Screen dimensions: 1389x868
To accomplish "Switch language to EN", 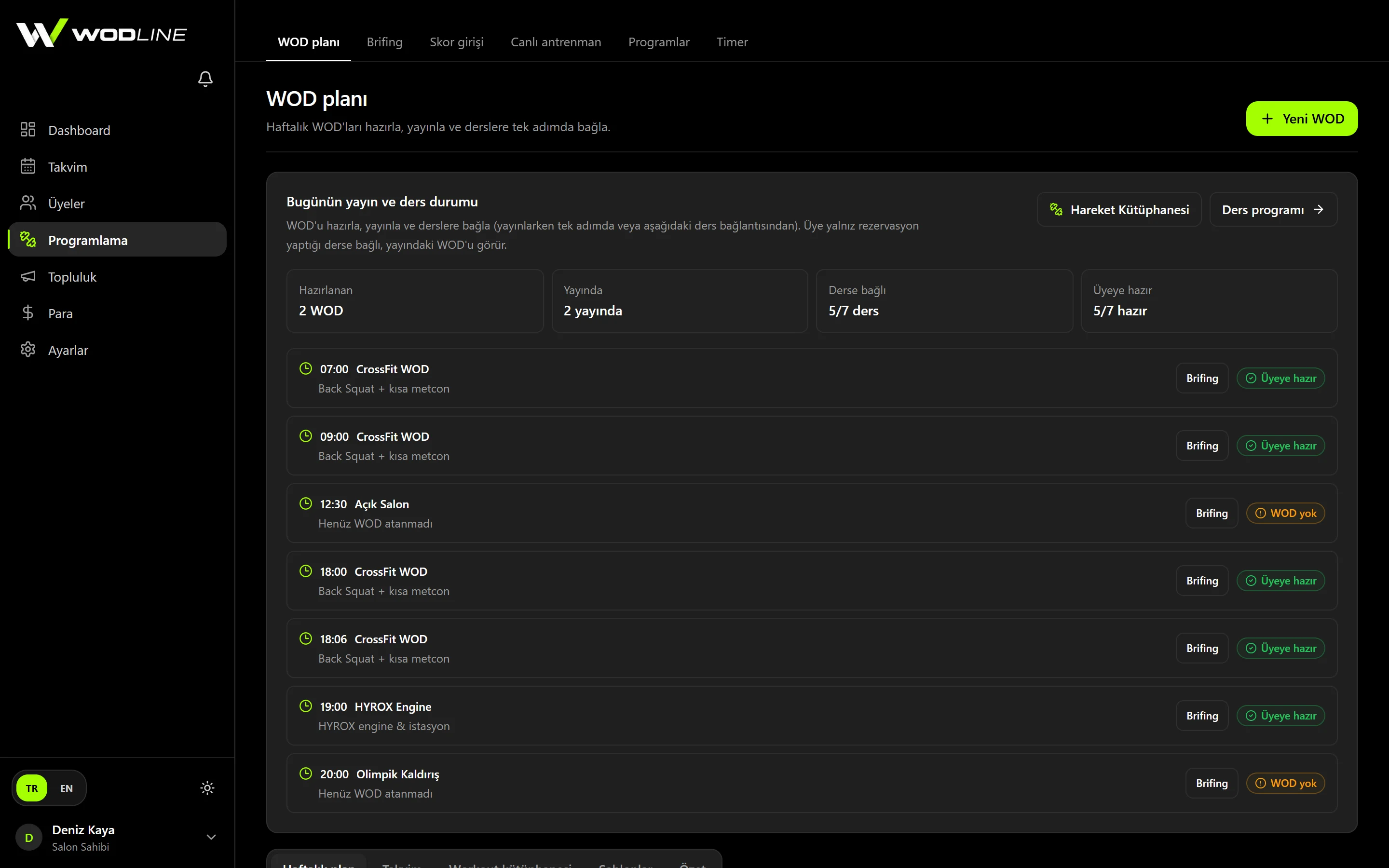I will point(67,788).
